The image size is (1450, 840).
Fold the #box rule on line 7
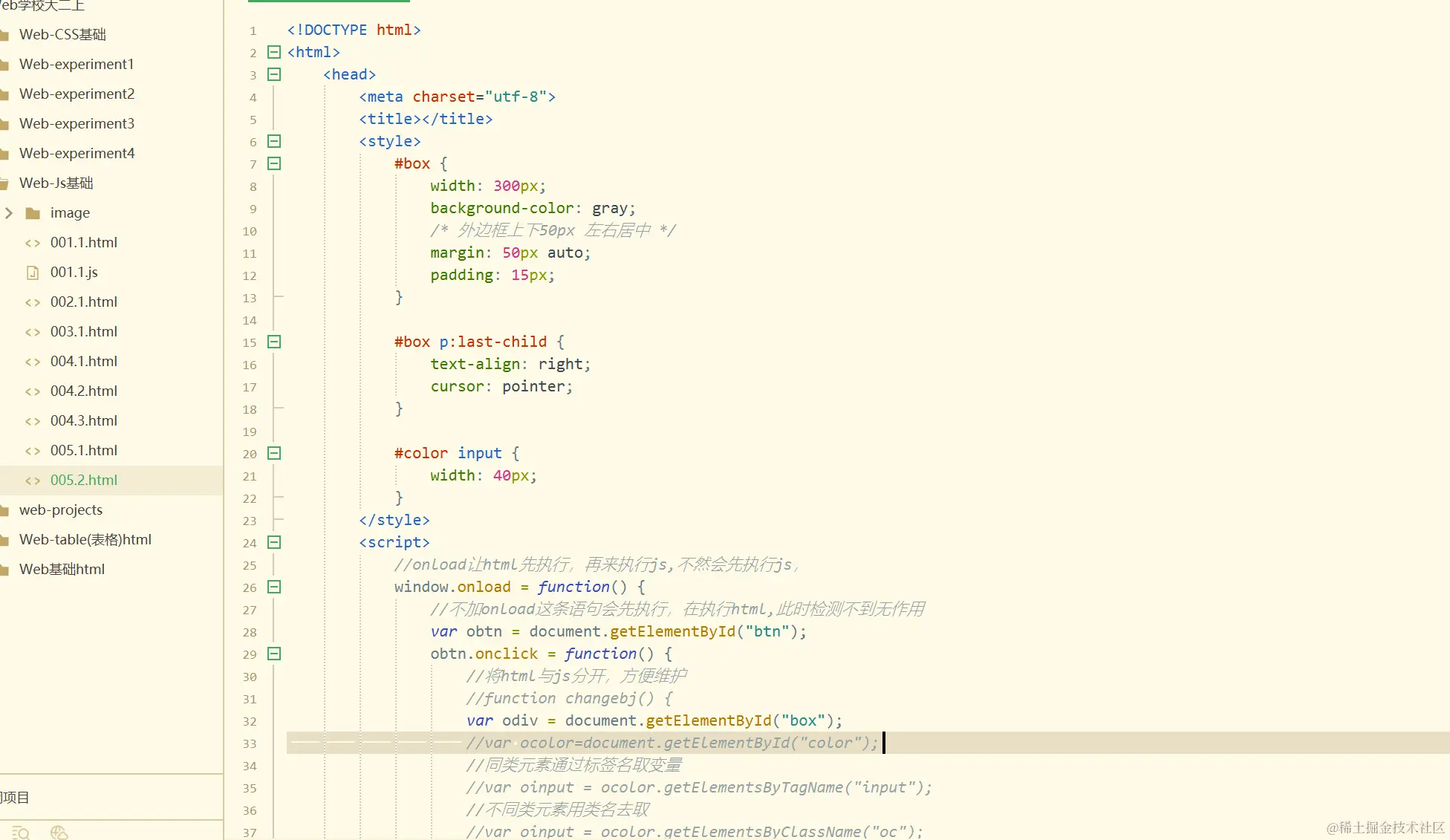(274, 163)
